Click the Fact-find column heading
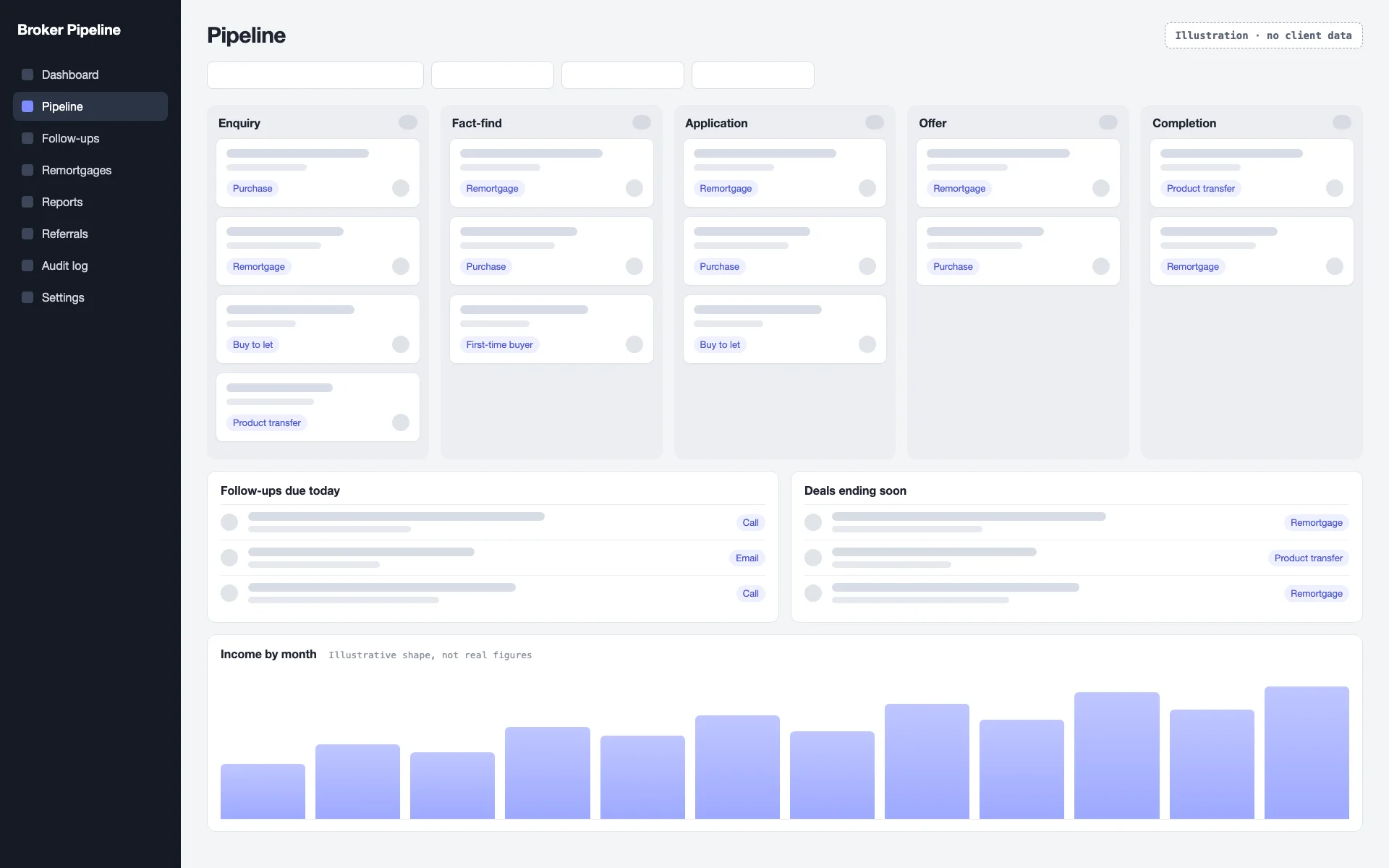 pos(477,123)
